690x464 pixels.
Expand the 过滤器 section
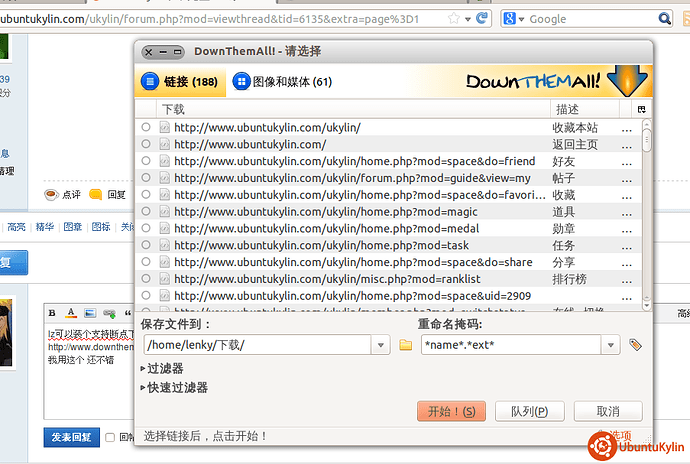(161, 368)
